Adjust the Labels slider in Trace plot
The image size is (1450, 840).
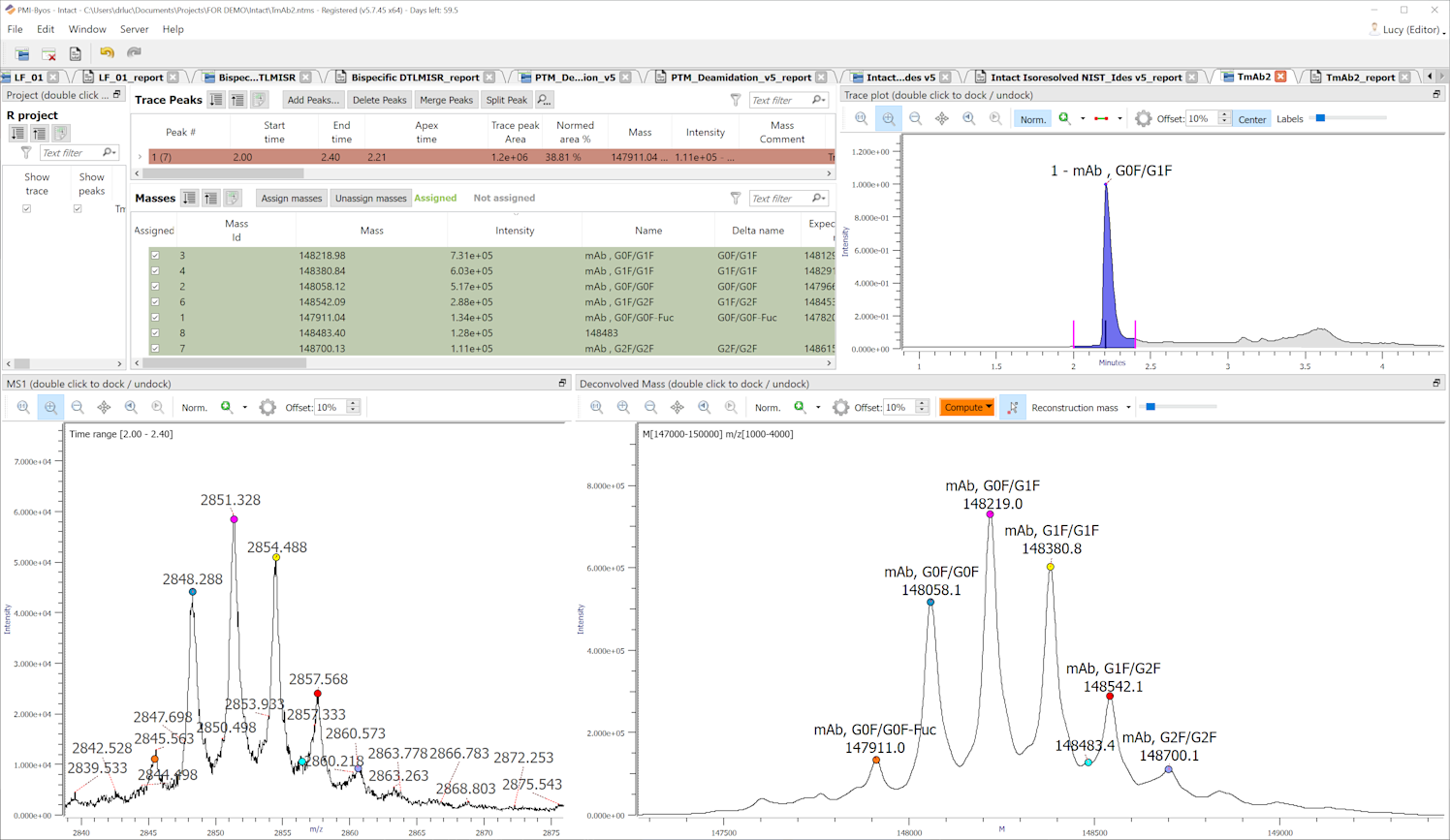point(1320,118)
